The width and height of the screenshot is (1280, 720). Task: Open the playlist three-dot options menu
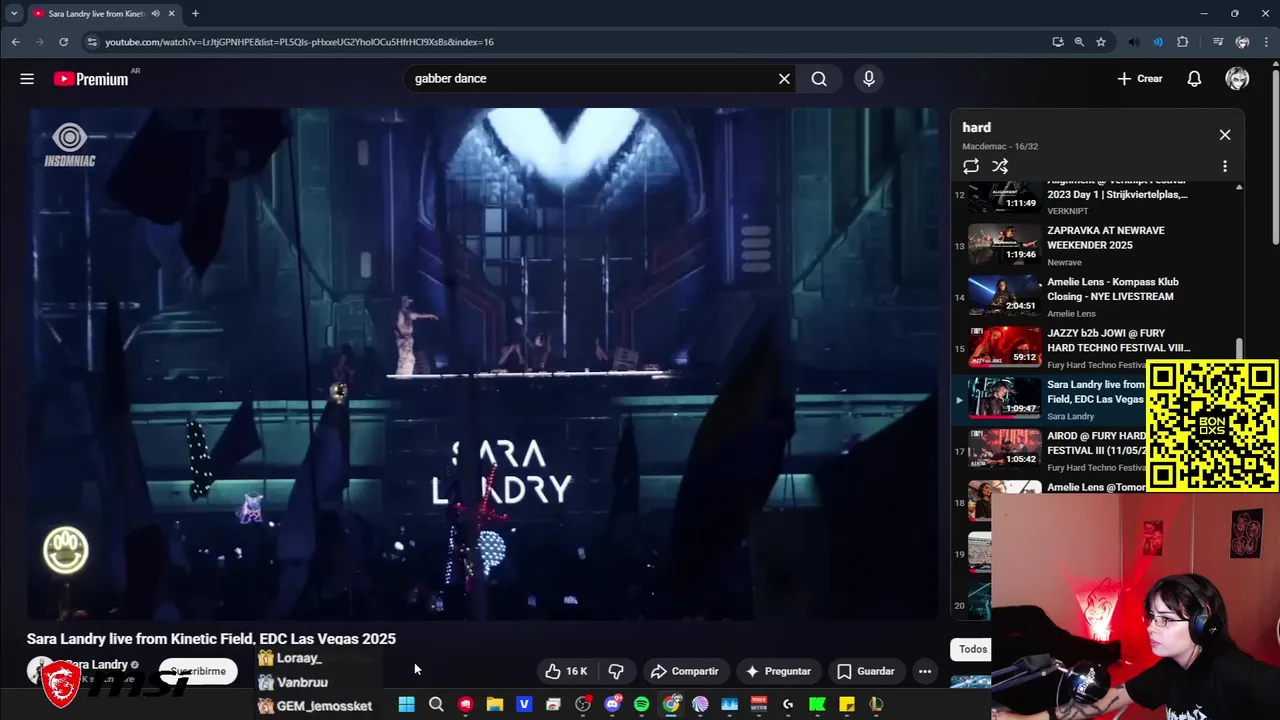(1225, 167)
